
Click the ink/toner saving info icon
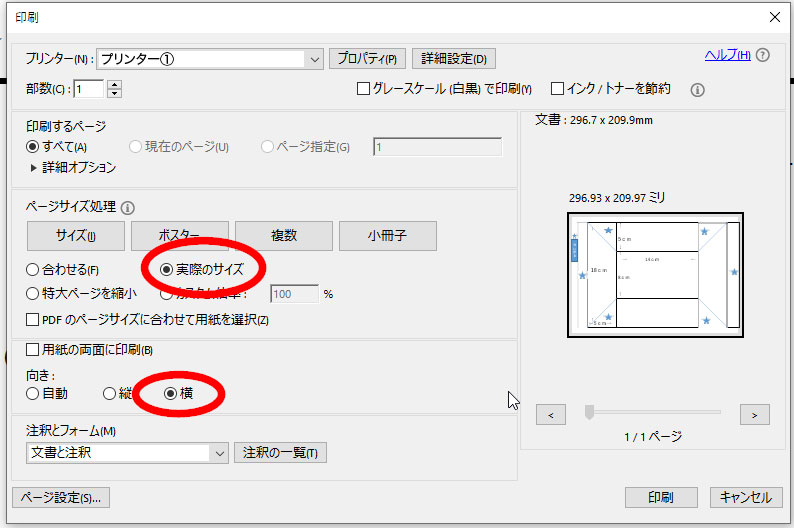click(698, 90)
